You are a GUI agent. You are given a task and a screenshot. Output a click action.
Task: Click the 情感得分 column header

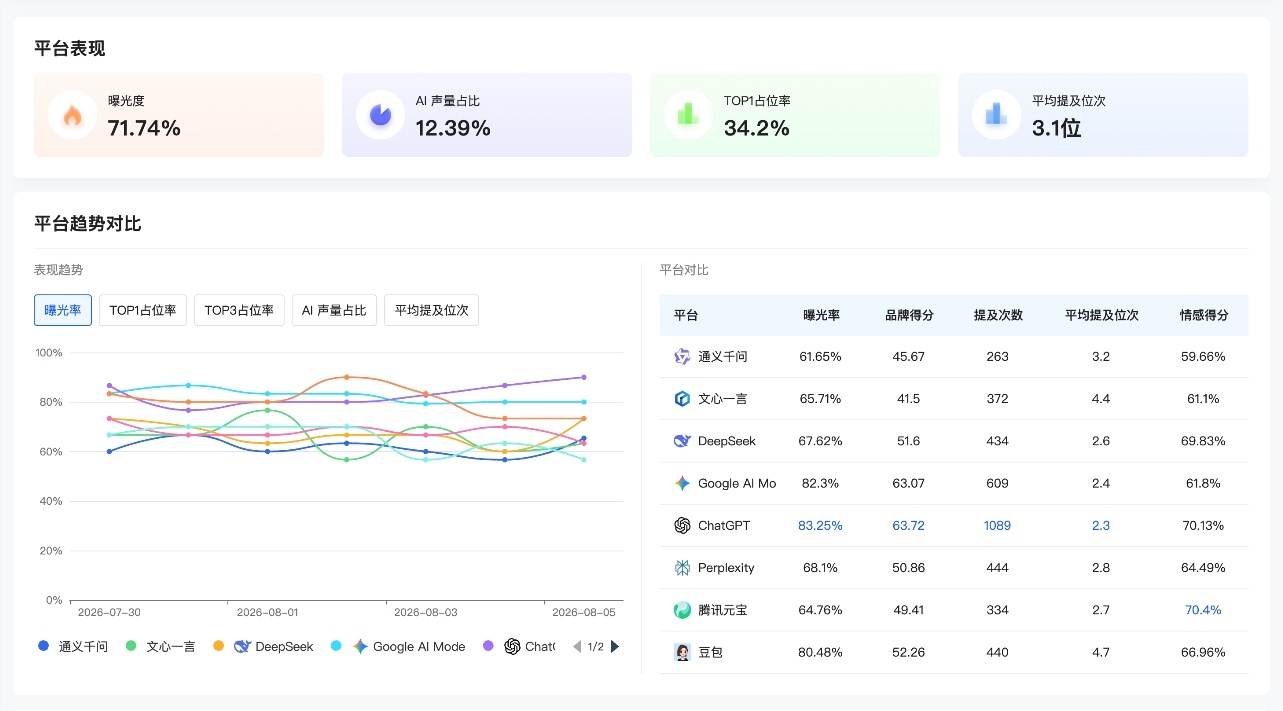[1204, 315]
